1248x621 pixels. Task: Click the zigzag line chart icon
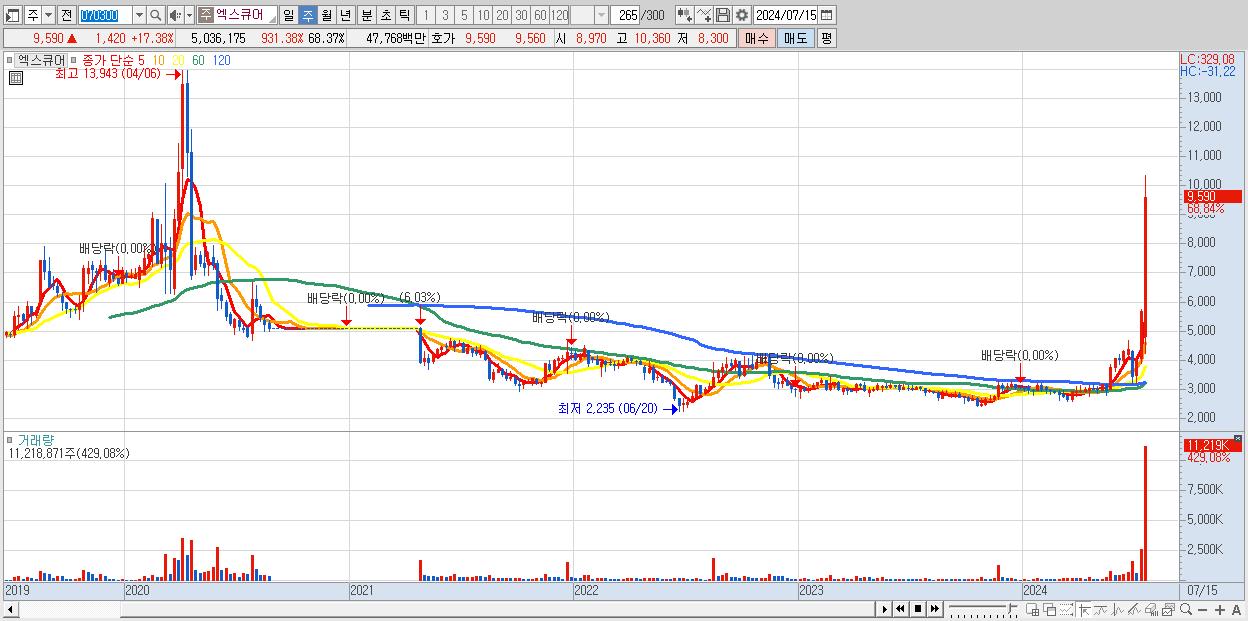[x=1118, y=609]
